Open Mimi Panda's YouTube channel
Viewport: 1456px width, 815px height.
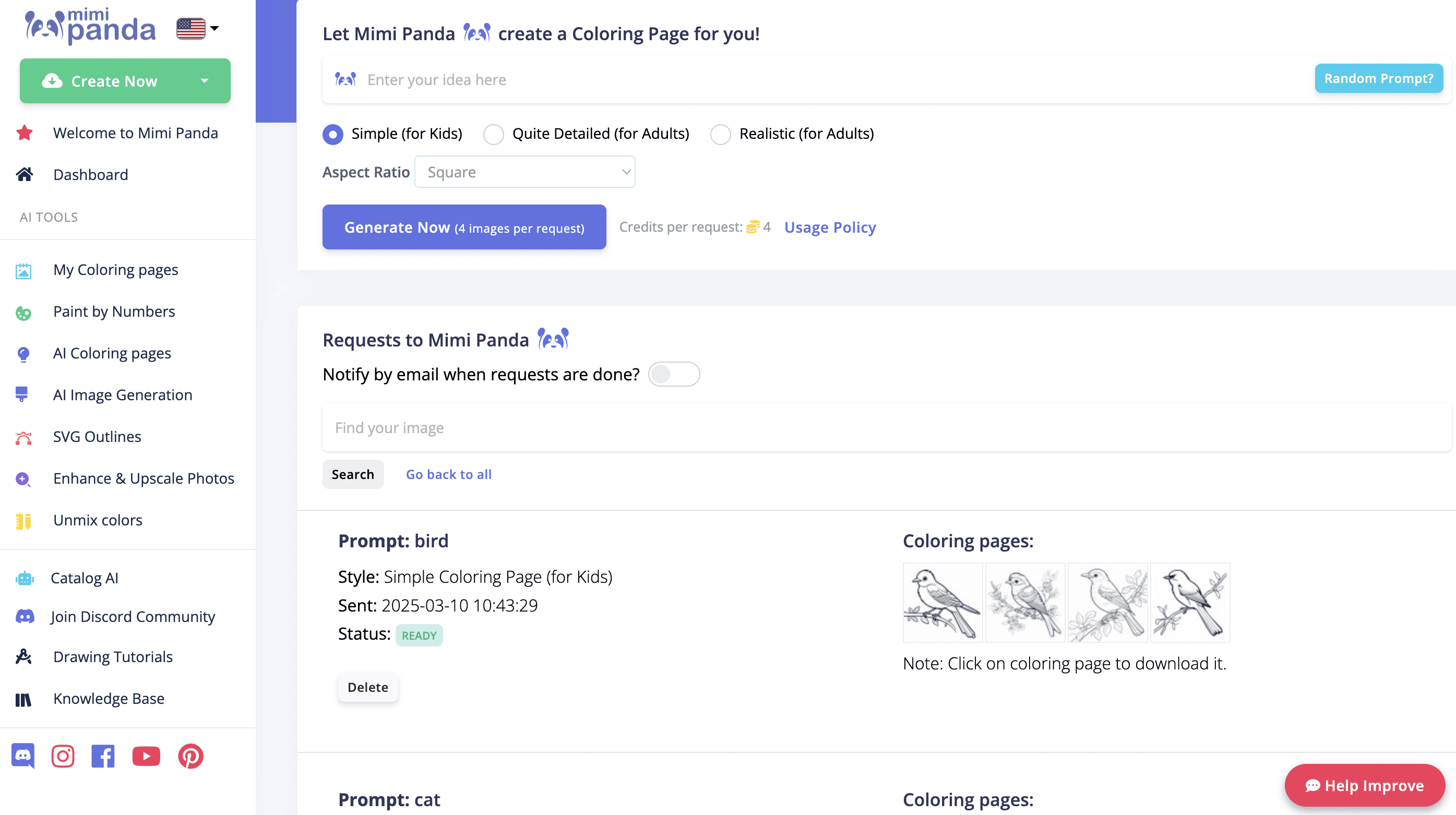point(146,756)
